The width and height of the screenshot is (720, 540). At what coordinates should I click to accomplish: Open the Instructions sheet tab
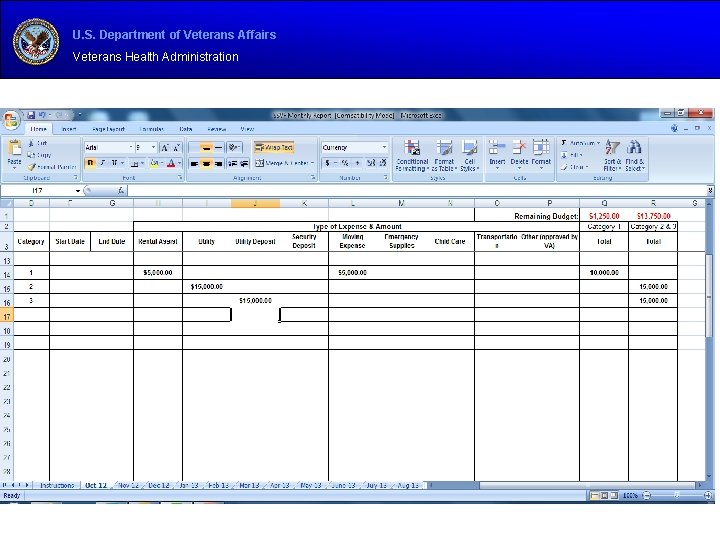point(57,485)
